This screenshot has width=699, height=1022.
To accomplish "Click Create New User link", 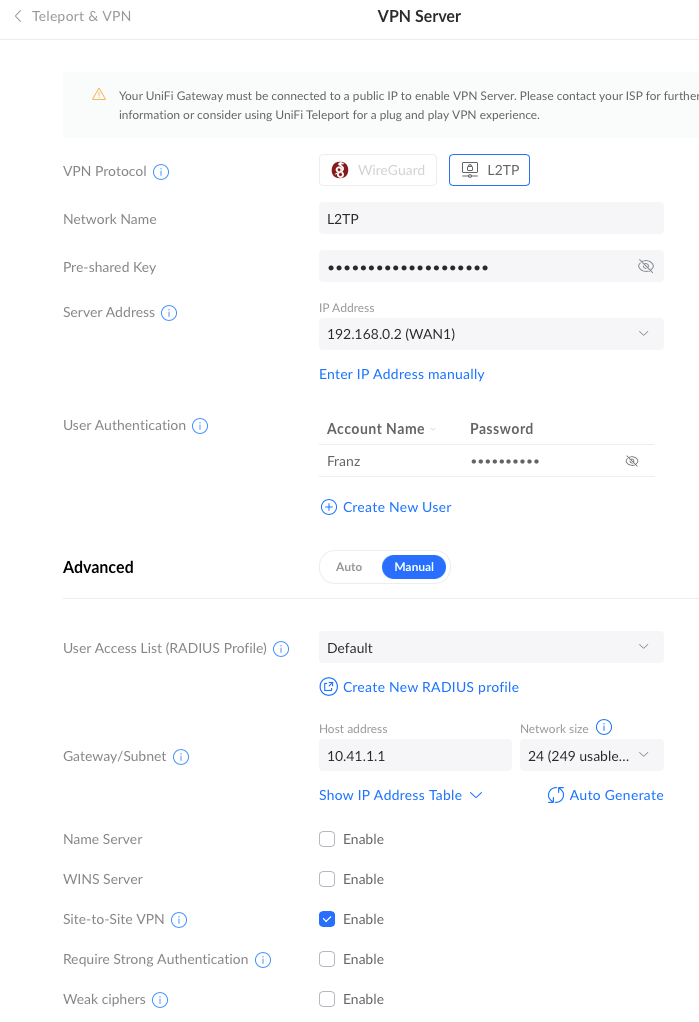I will click(386, 507).
